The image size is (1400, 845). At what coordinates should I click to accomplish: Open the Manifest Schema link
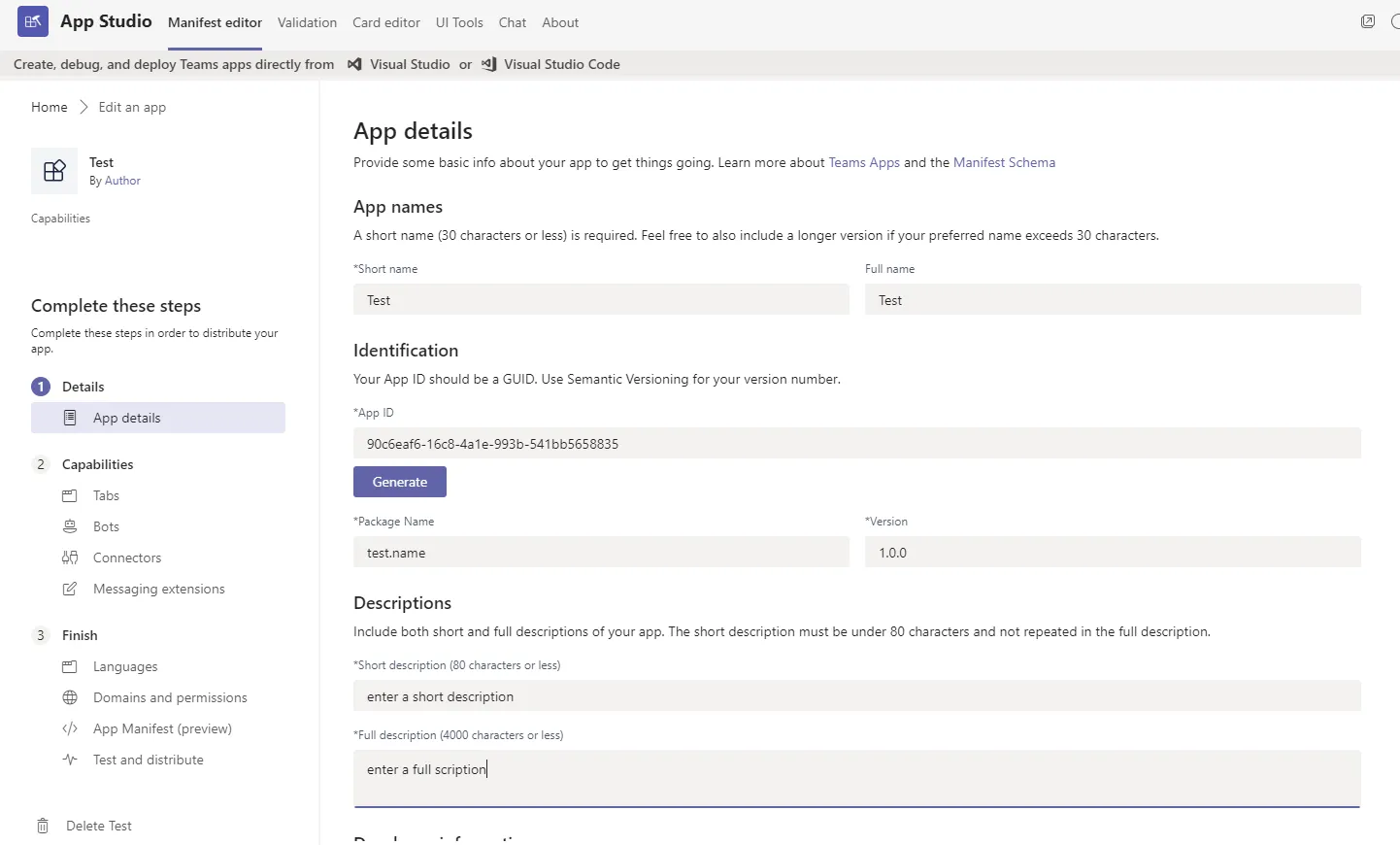[1004, 163]
